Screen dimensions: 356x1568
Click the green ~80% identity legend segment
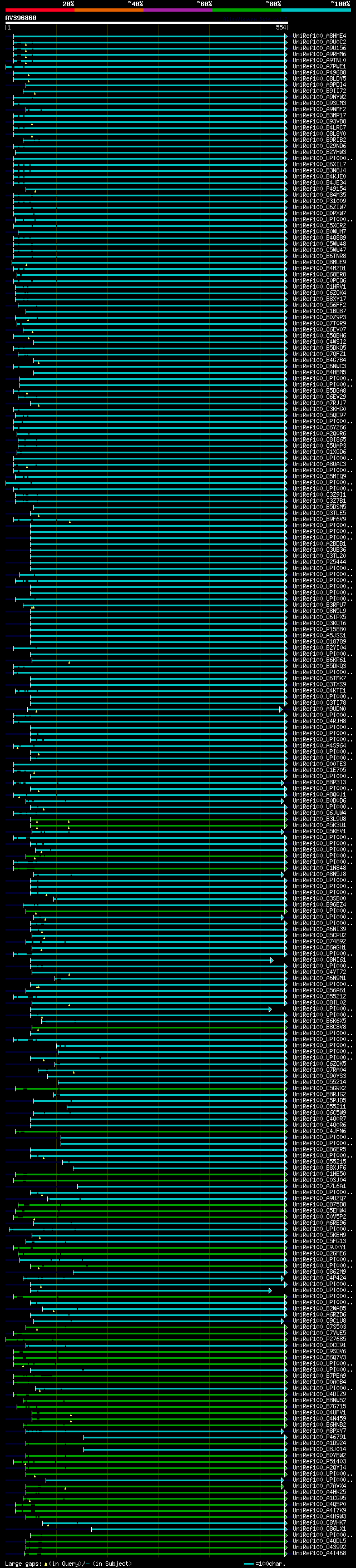pyautogui.click(x=247, y=10)
